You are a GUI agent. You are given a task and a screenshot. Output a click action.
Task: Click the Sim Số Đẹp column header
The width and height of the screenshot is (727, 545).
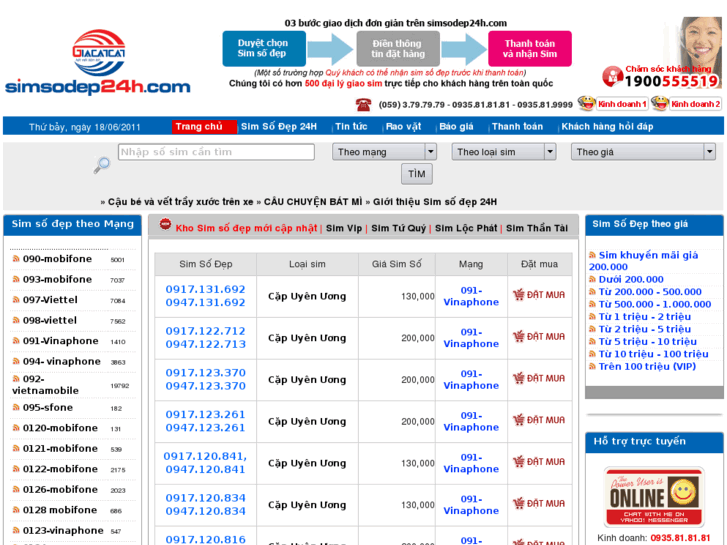[x=205, y=264]
